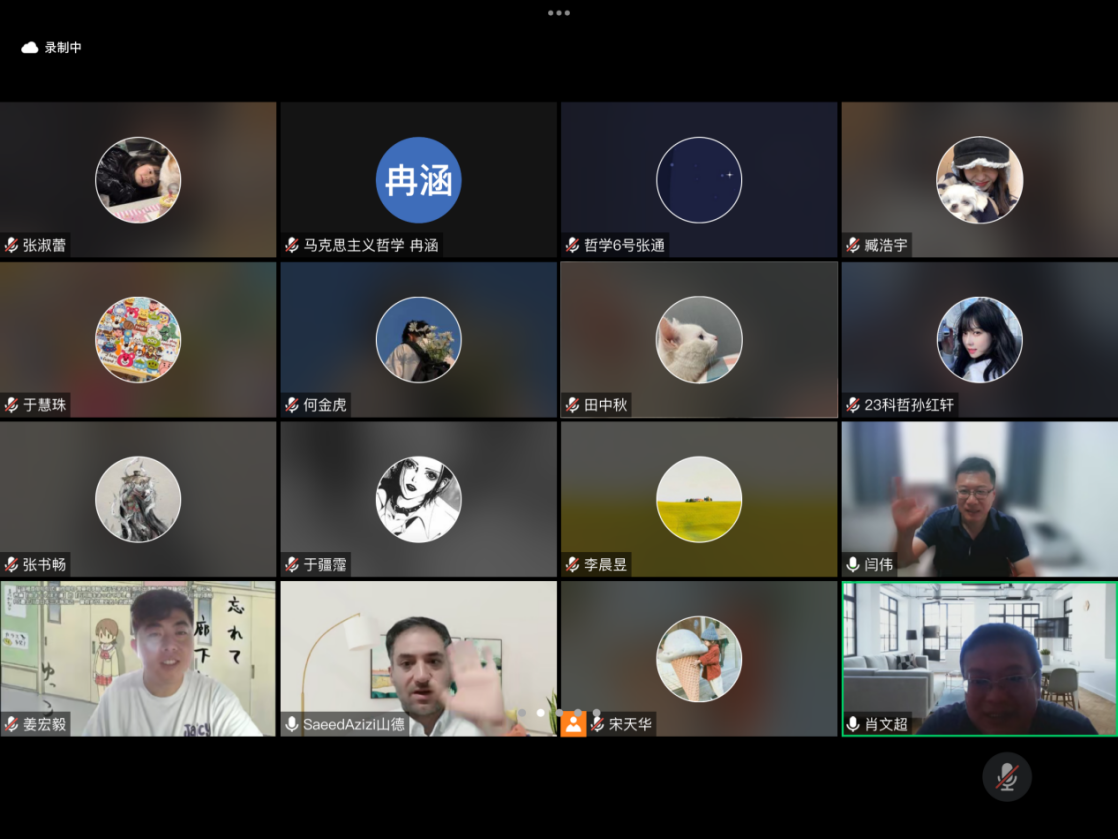Tap the muted microphone button at bottom right
The height and width of the screenshot is (839, 1118).
pos(1006,777)
